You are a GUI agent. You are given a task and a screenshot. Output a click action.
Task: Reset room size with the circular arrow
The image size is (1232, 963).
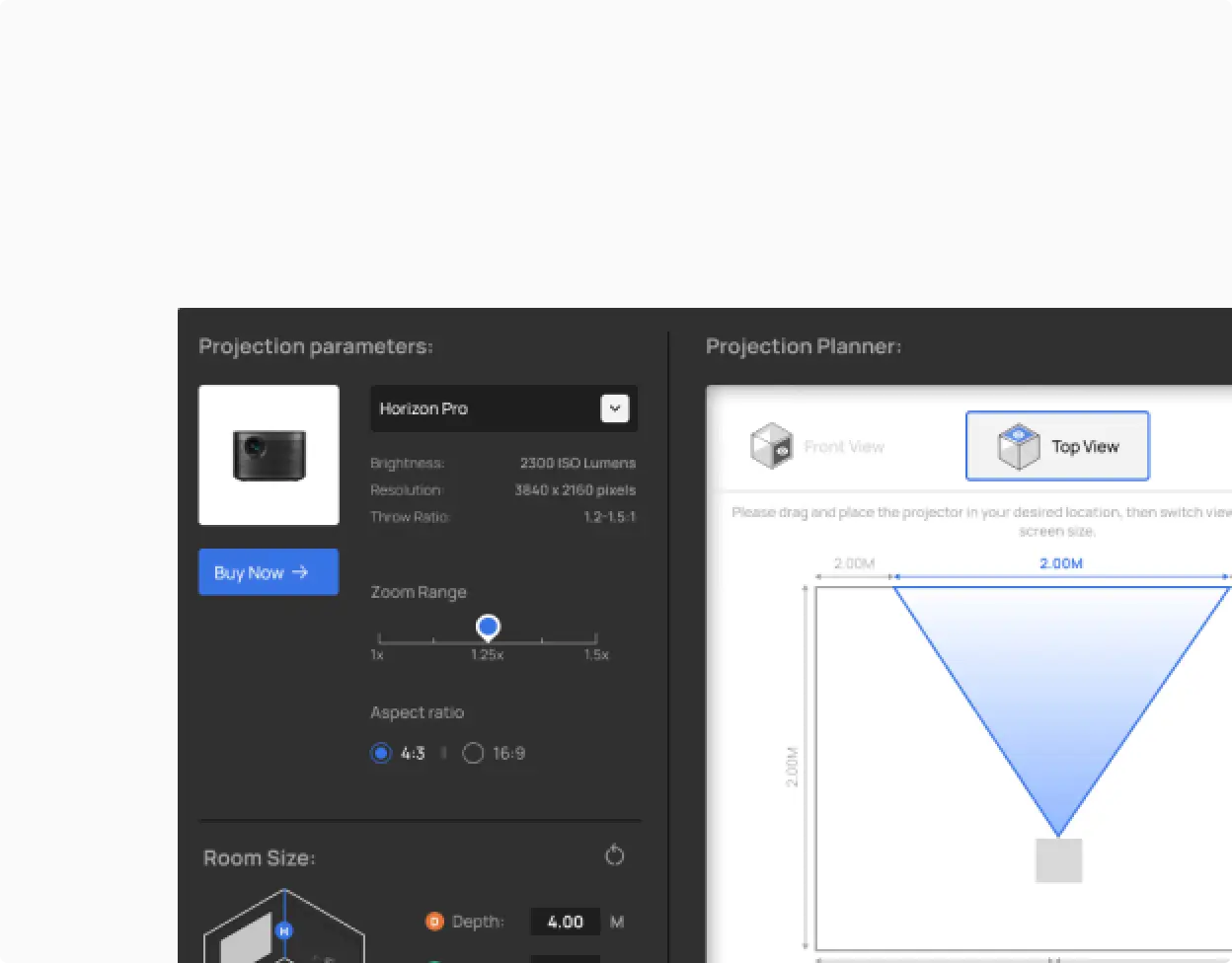click(614, 854)
